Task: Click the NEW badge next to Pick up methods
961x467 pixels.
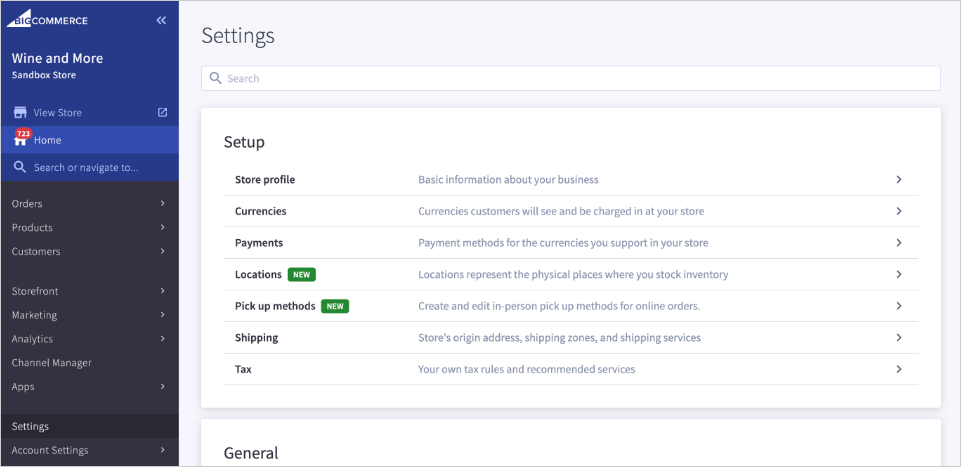Action: (335, 306)
